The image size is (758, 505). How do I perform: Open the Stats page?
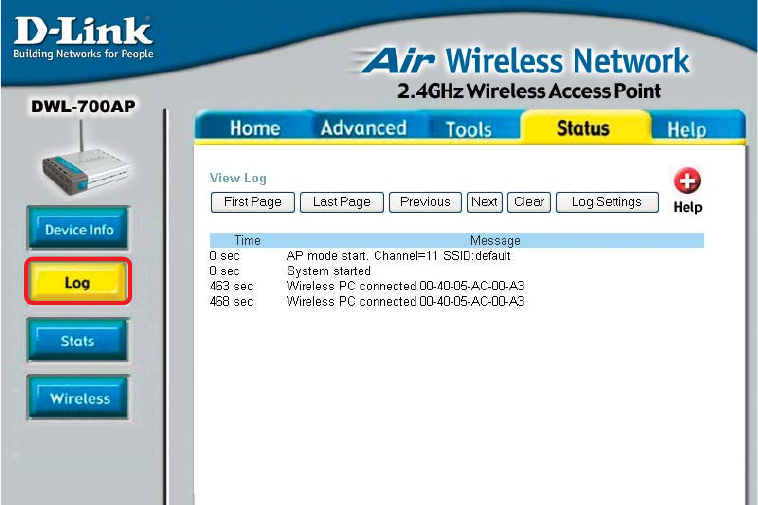tap(78, 341)
